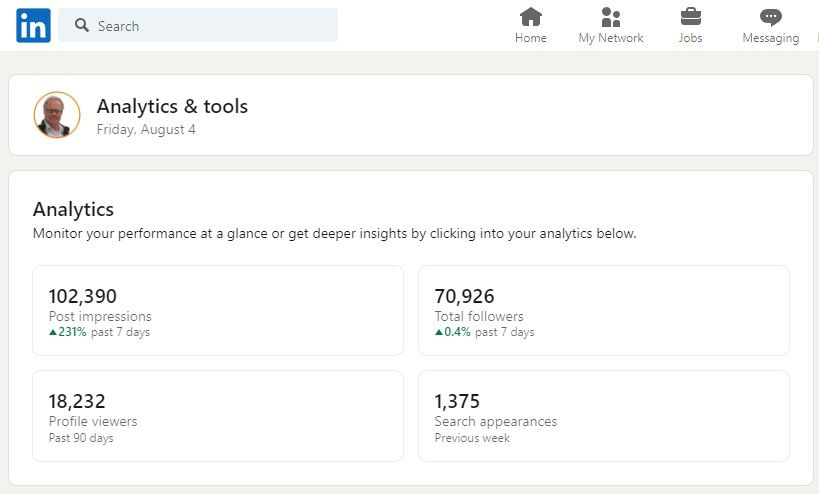This screenshot has height=494, width=819.
Task: Open the Post impressions card
Action: click(218, 311)
